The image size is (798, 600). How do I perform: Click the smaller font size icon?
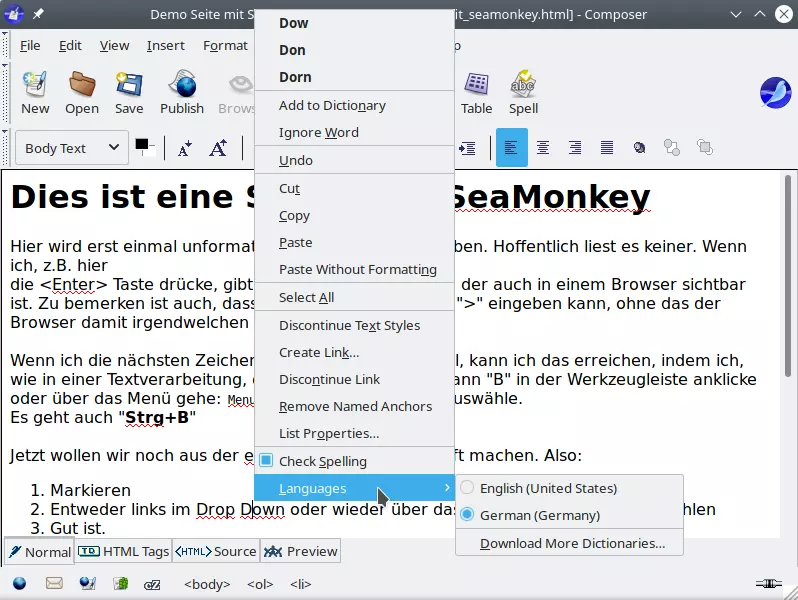(185, 148)
